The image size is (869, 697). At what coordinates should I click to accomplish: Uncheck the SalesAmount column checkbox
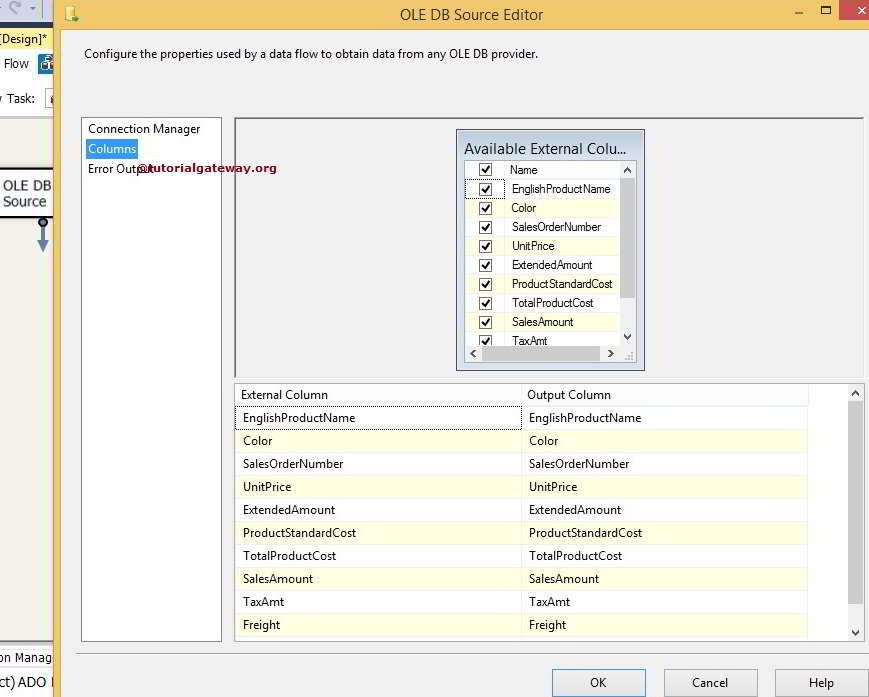(485, 322)
